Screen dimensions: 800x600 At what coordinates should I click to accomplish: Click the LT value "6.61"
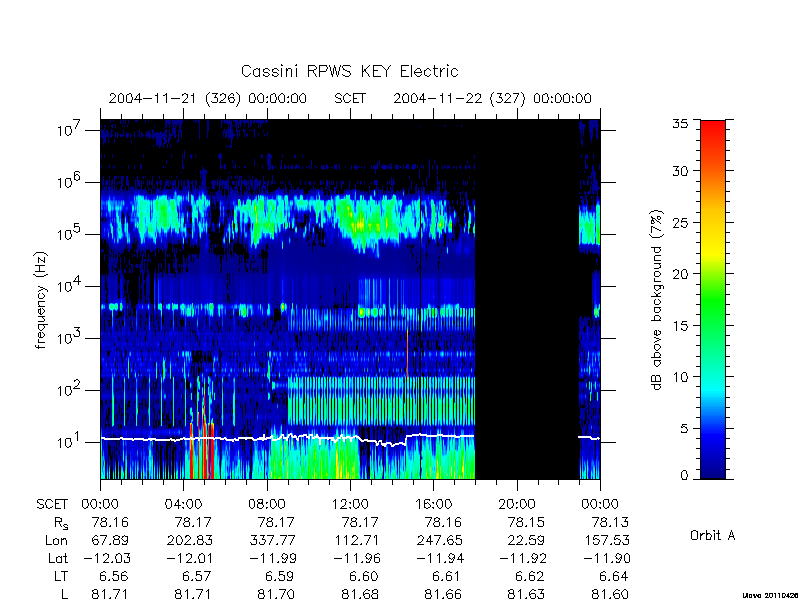pyautogui.click(x=447, y=576)
